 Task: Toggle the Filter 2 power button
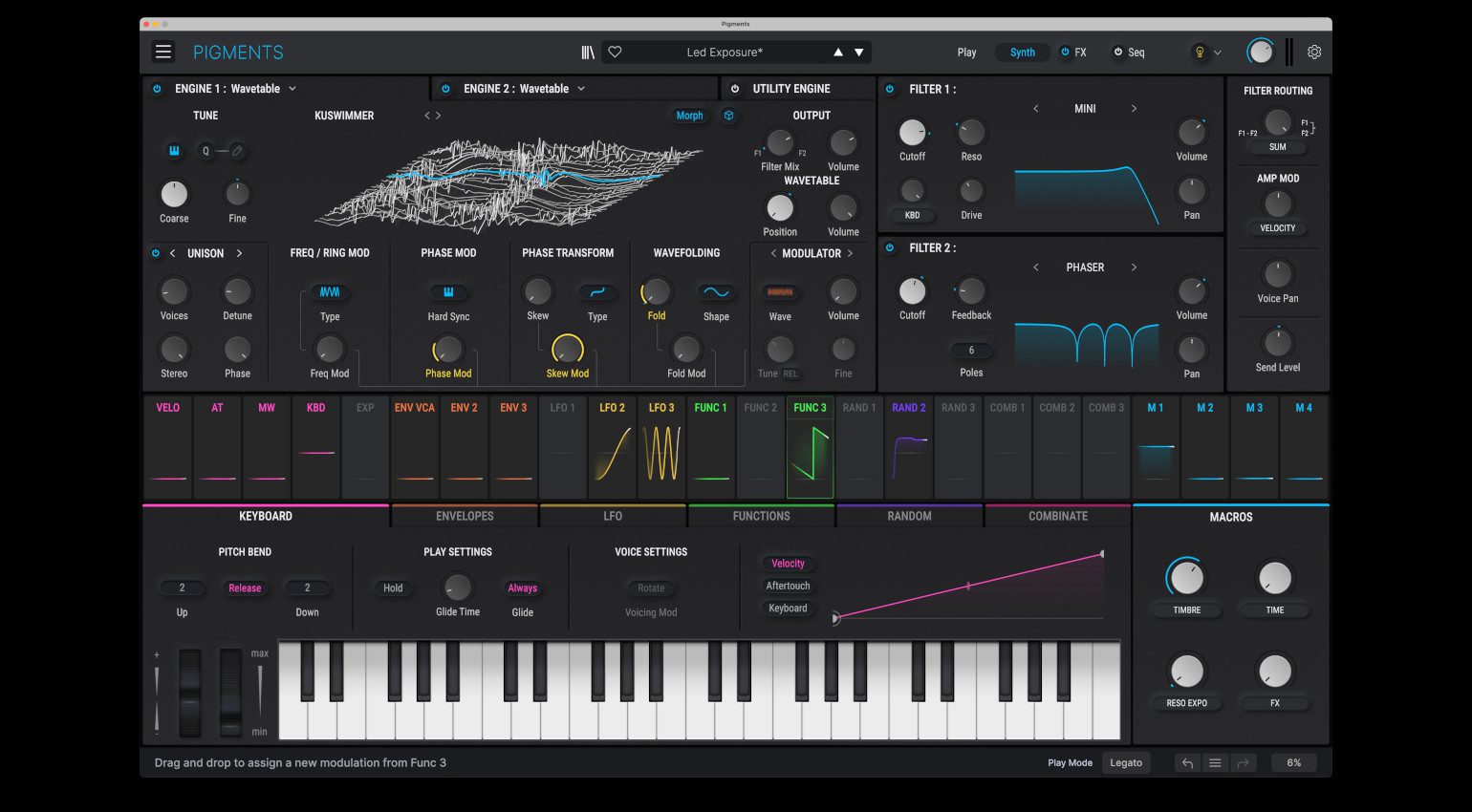889,247
